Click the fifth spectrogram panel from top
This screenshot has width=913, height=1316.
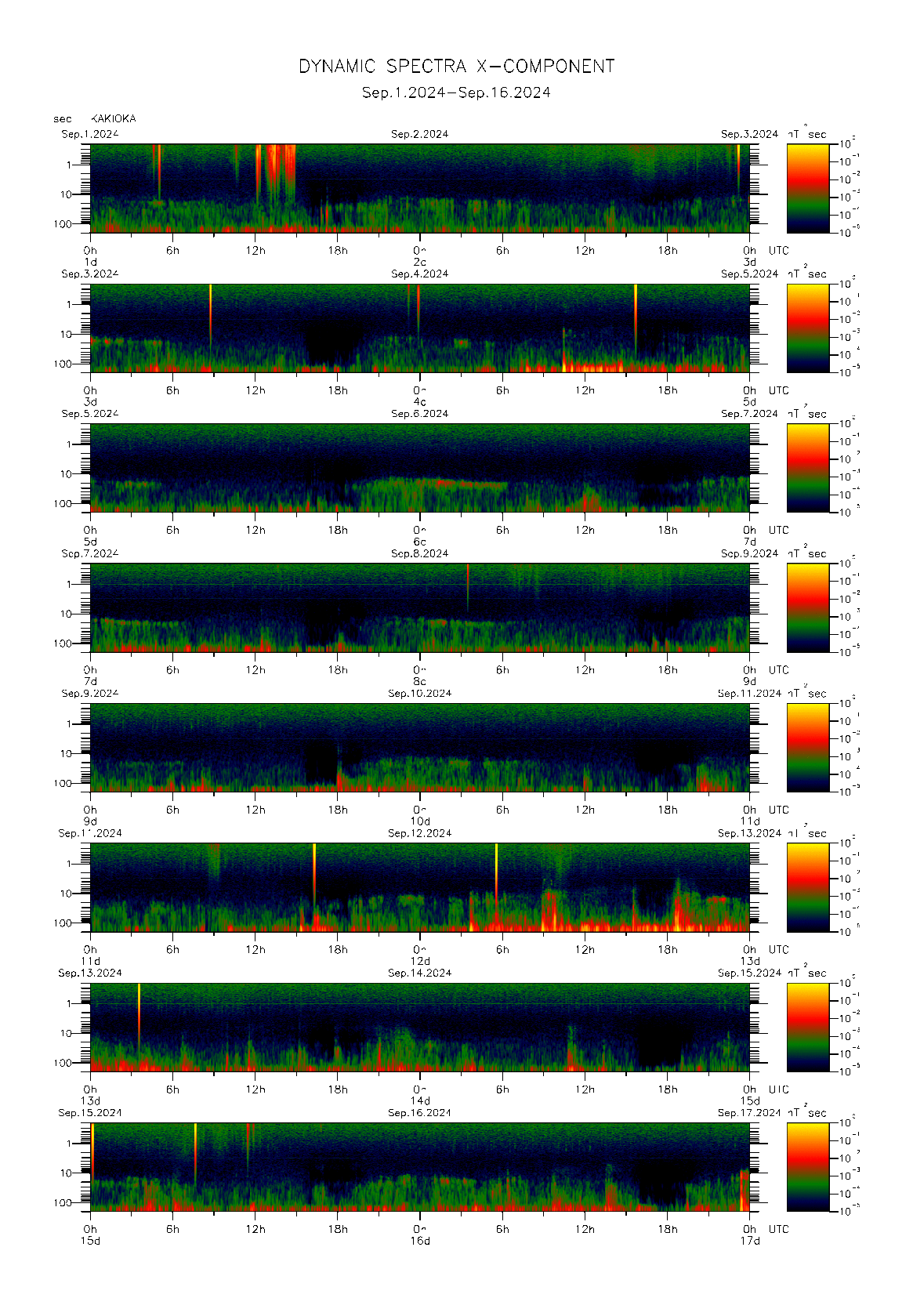[419, 747]
